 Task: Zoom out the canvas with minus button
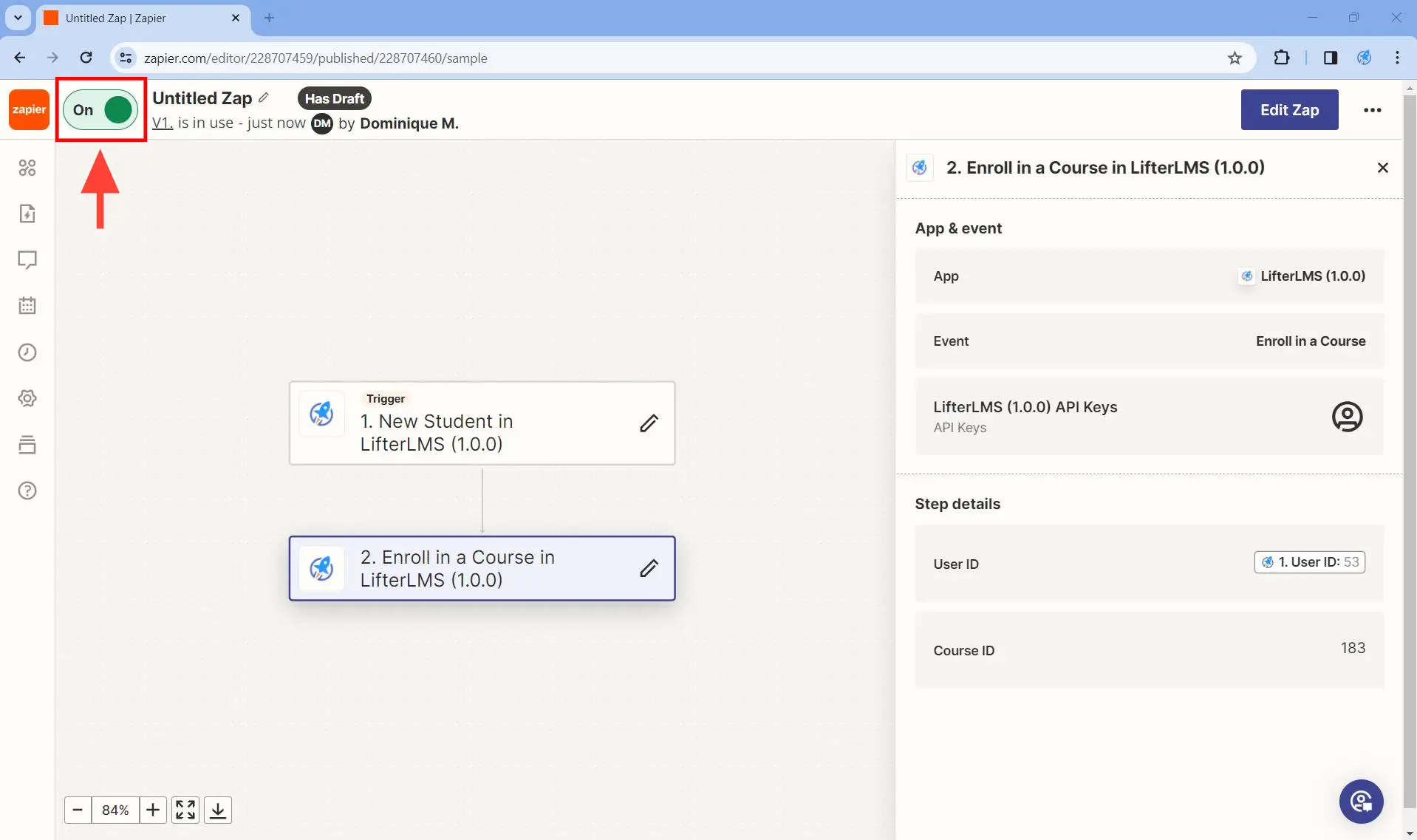click(78, 810)
